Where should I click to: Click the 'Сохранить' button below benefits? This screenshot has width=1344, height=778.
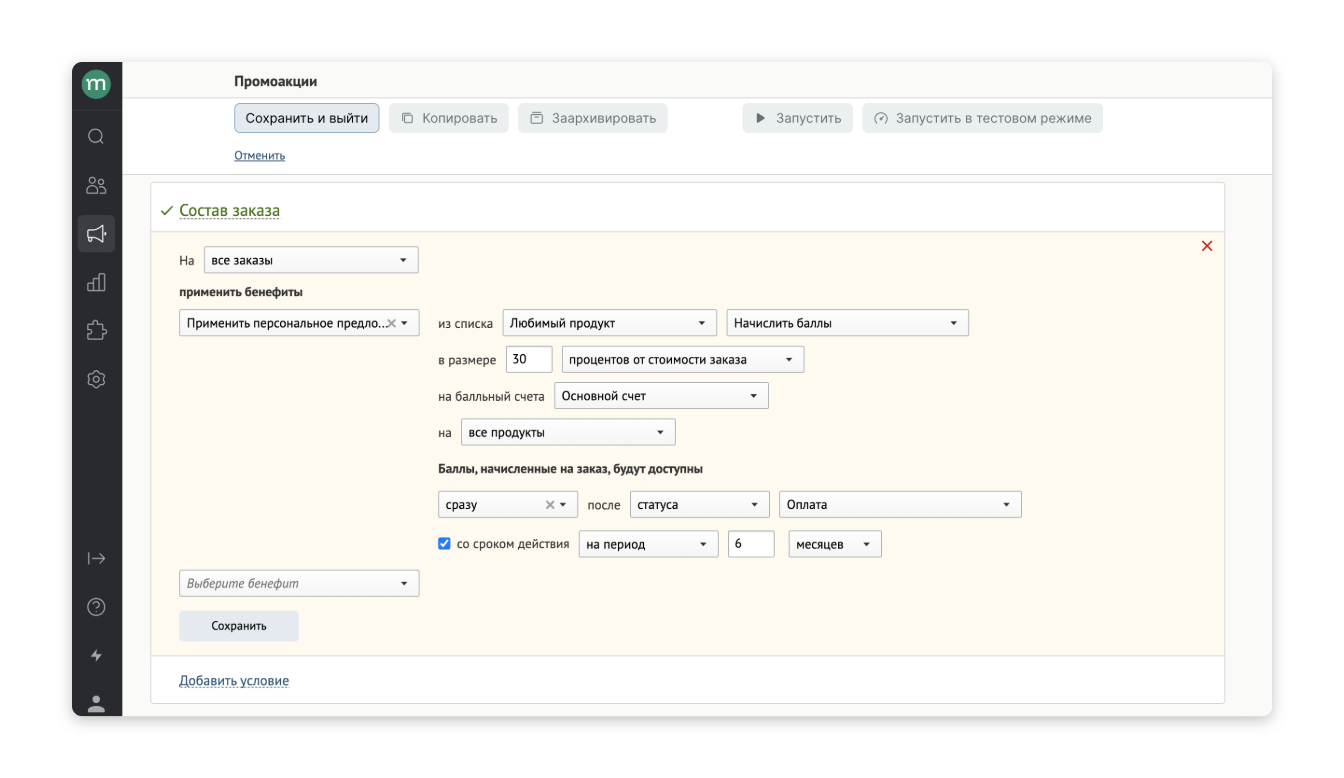tap(239, 626)
